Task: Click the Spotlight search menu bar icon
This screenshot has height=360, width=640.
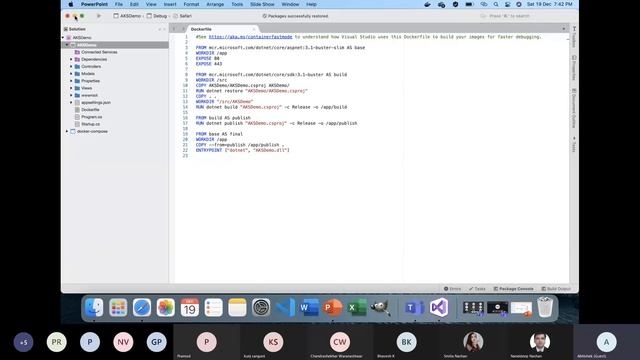Action: 496,4
